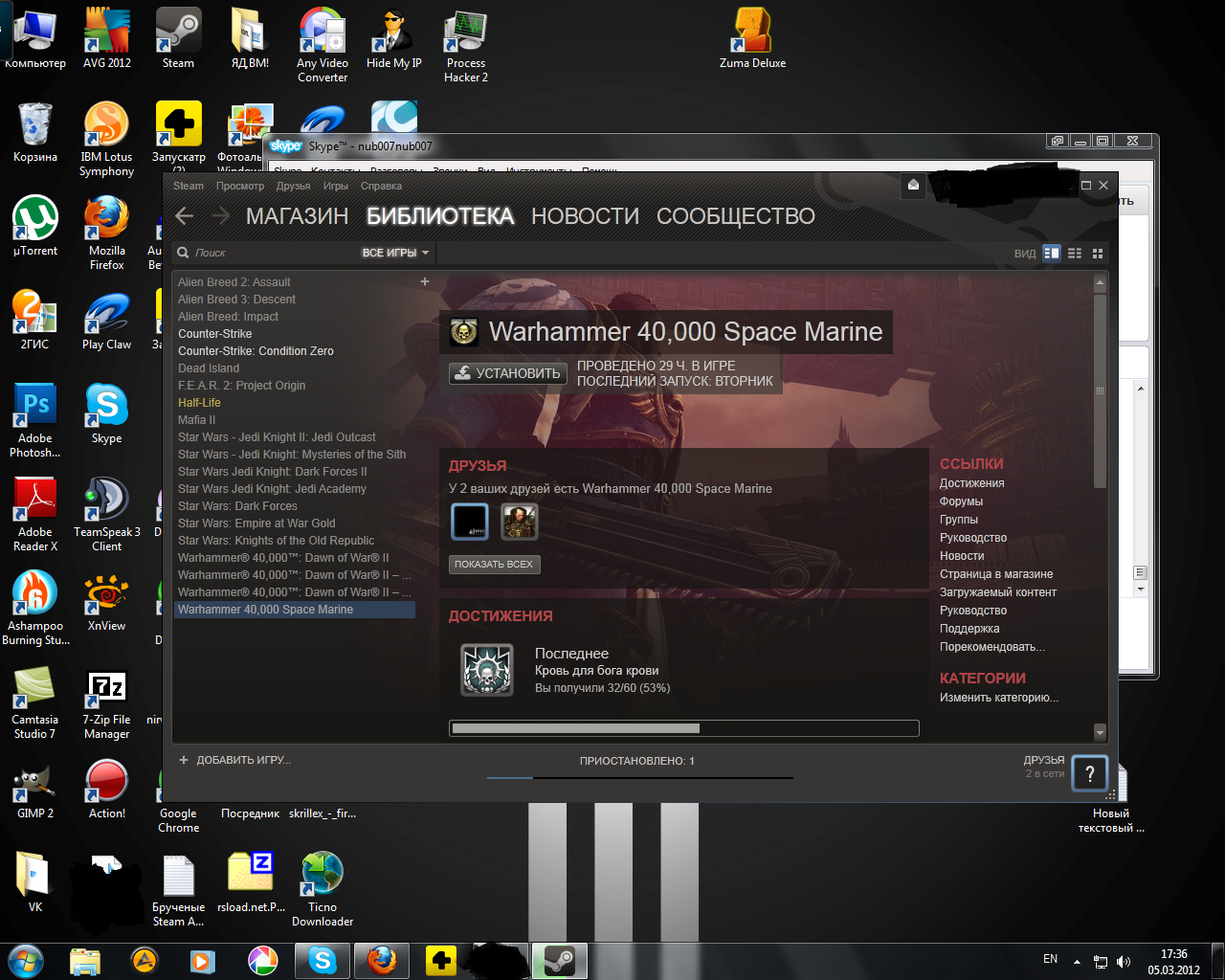This screenshot has width=1225, height=980.
Task: Open Страница в магазине link
Action: tap(996, 574)
